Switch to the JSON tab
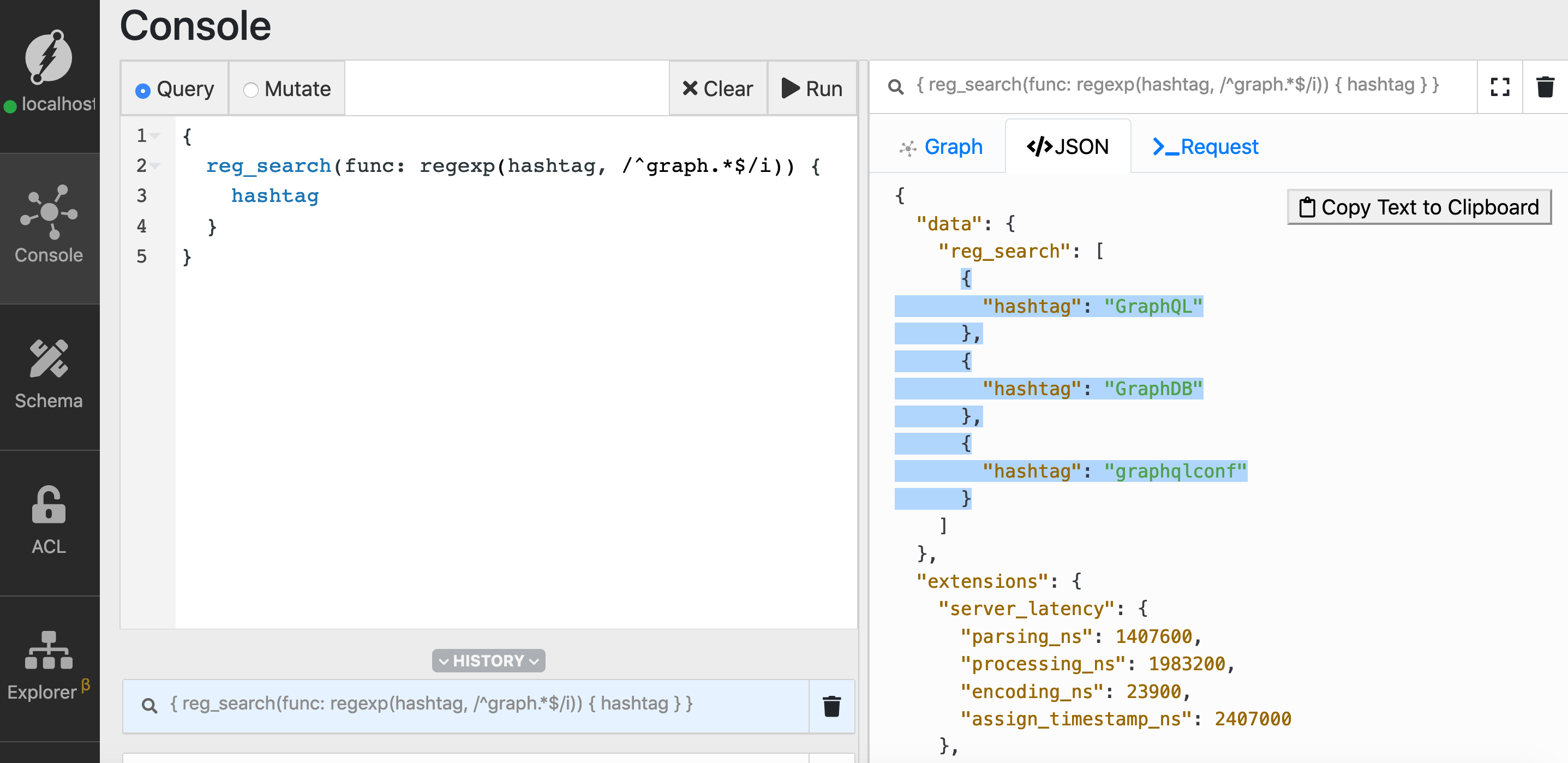Image resolution: width=1568 pixels, height=763 pixels. [x=1068, y=147]
